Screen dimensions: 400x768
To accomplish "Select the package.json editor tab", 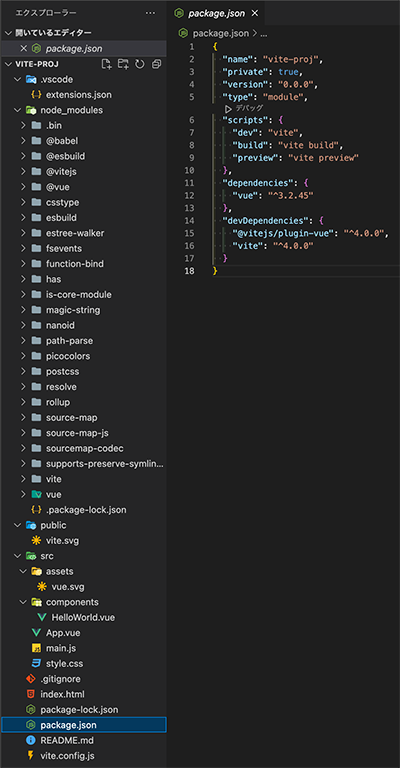I will 215,13.
